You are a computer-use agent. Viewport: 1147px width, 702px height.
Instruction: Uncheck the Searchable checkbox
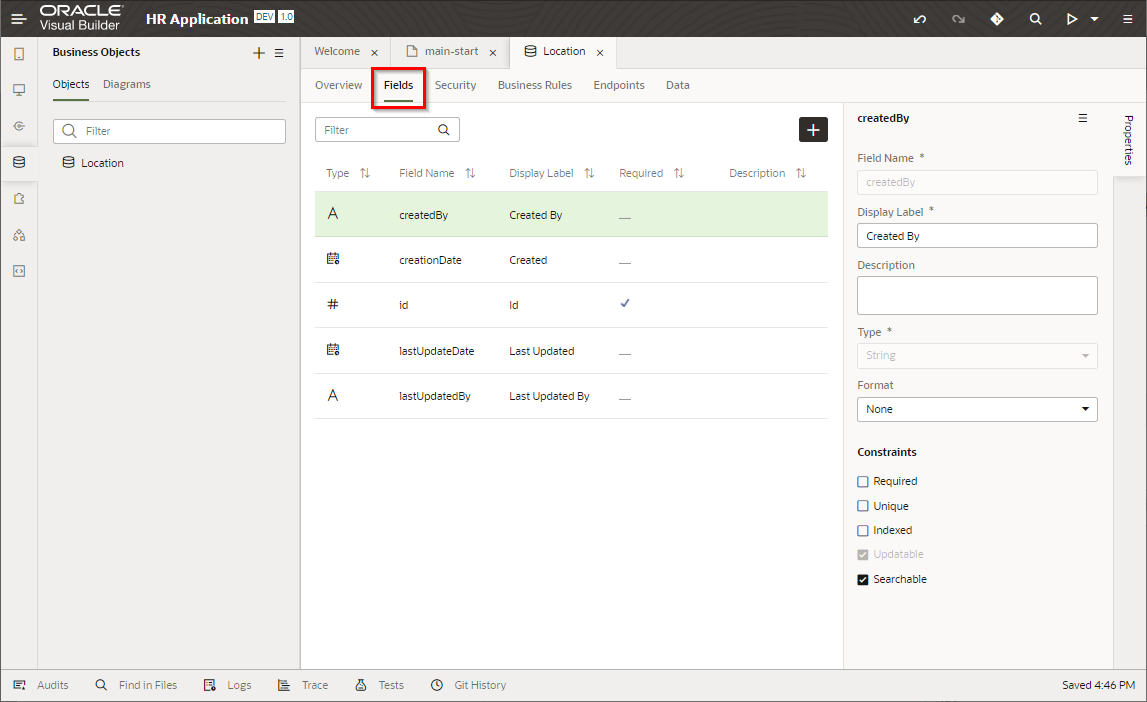pos(863,579)
